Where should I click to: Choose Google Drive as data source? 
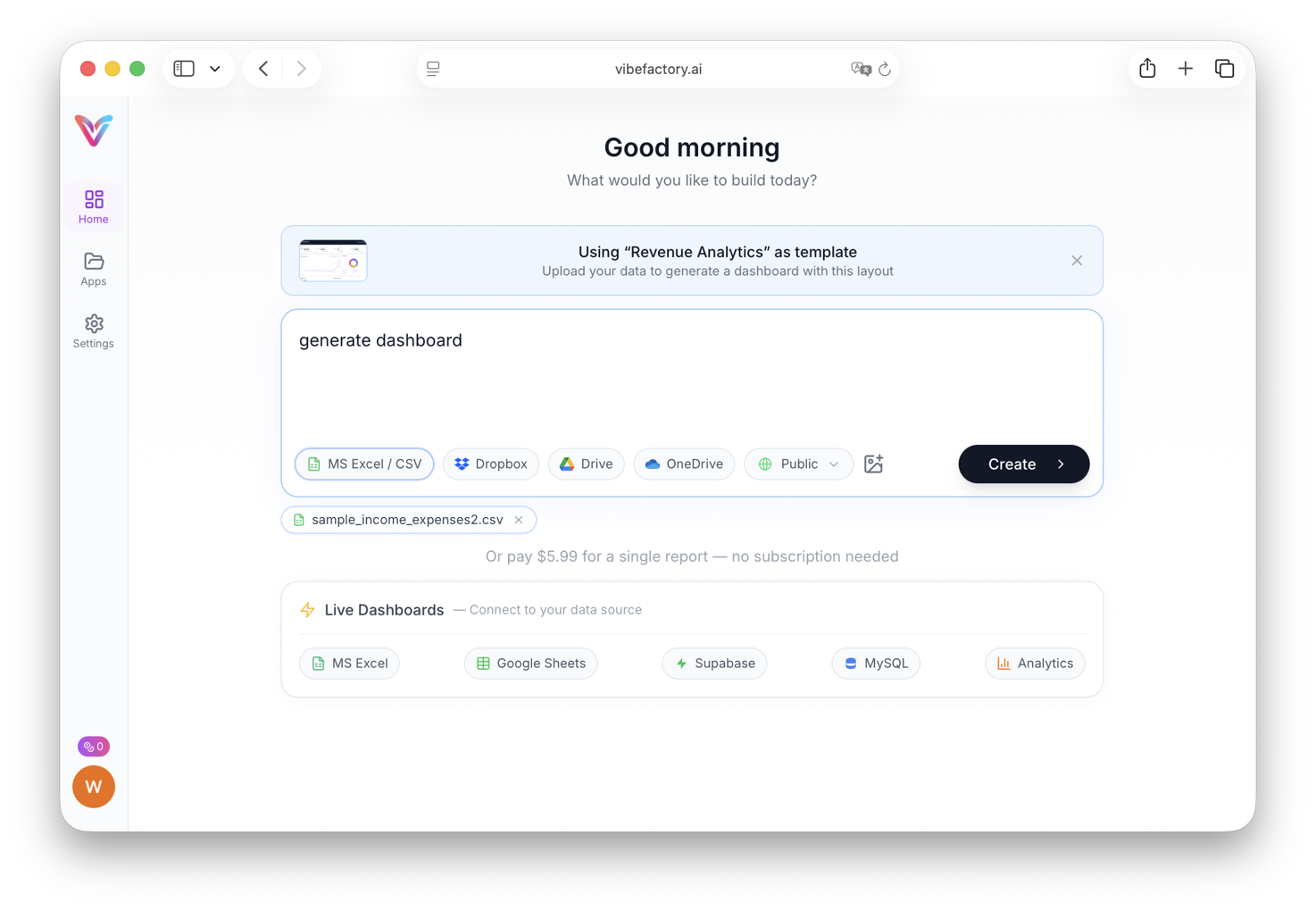586,464
